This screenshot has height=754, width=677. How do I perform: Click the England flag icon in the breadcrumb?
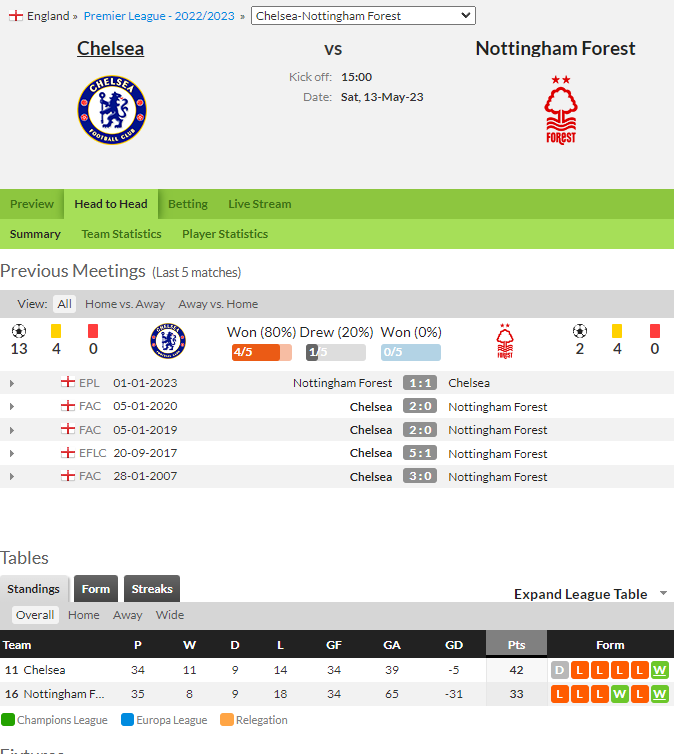click(16, 16)
